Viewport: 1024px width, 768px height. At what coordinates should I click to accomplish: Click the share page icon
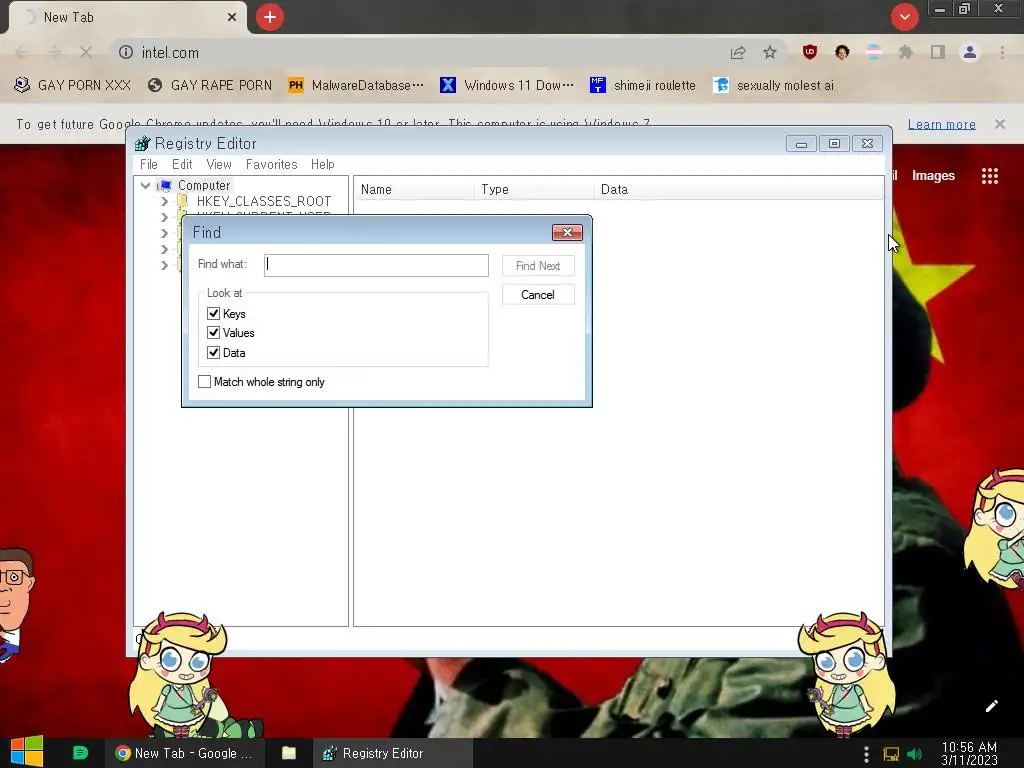738,52
